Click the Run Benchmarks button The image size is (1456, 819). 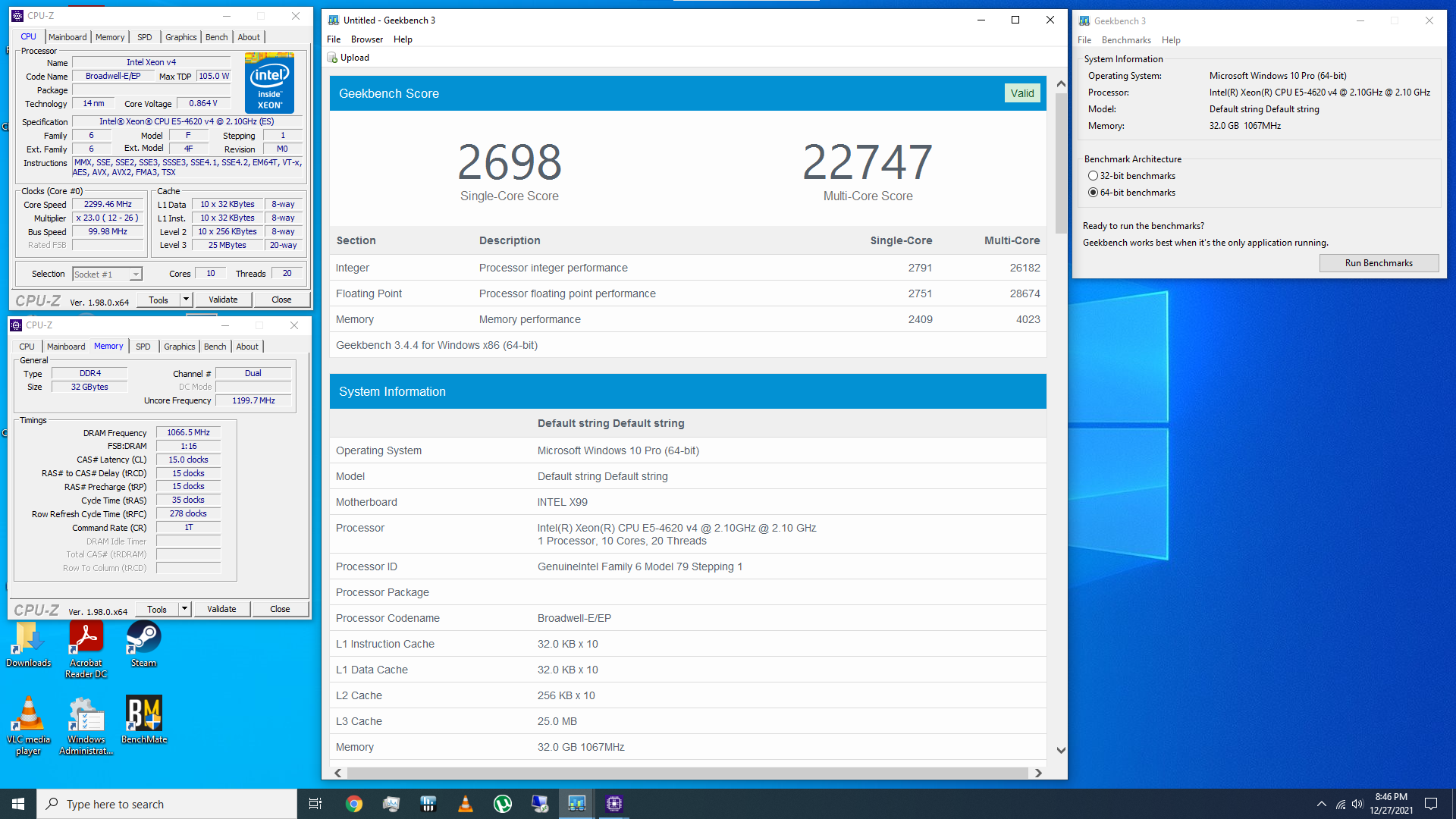(1379, 263)
